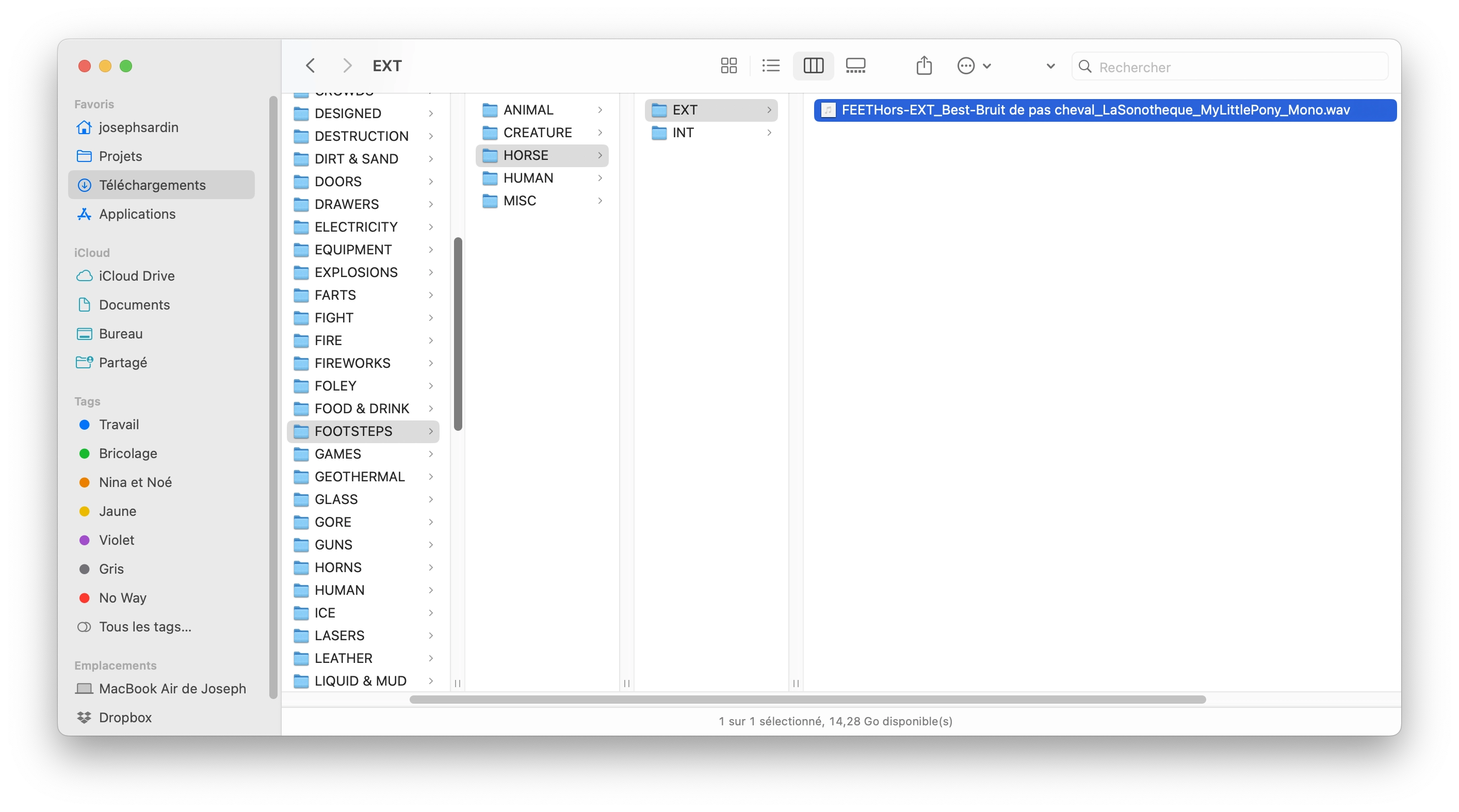Open Documents in iCloud section

coord(161,305)
